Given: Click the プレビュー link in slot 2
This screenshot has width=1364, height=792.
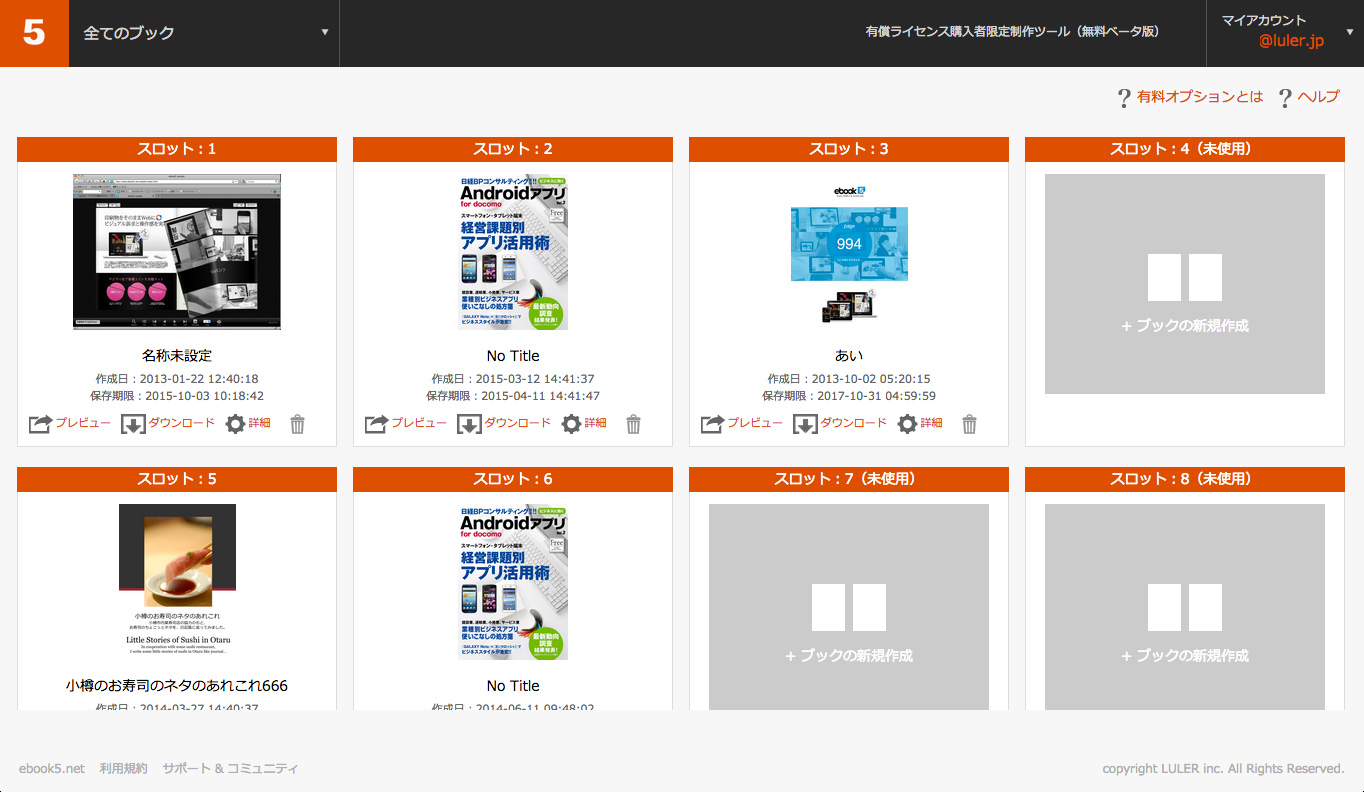Looking at the screenshot, I should [x=419, y=423].
